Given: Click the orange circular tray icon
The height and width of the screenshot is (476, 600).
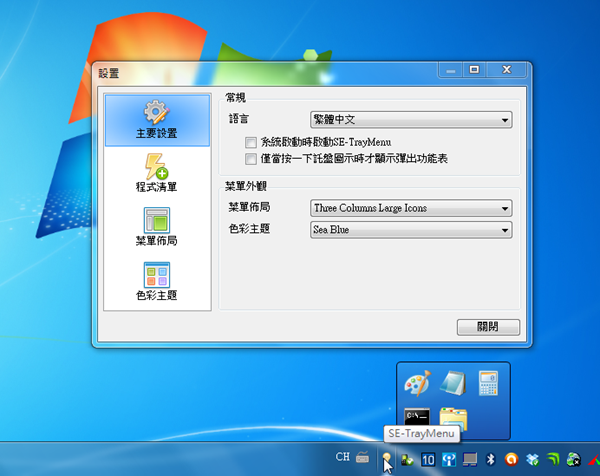Looking at the screenshot, I should (511, 459).
